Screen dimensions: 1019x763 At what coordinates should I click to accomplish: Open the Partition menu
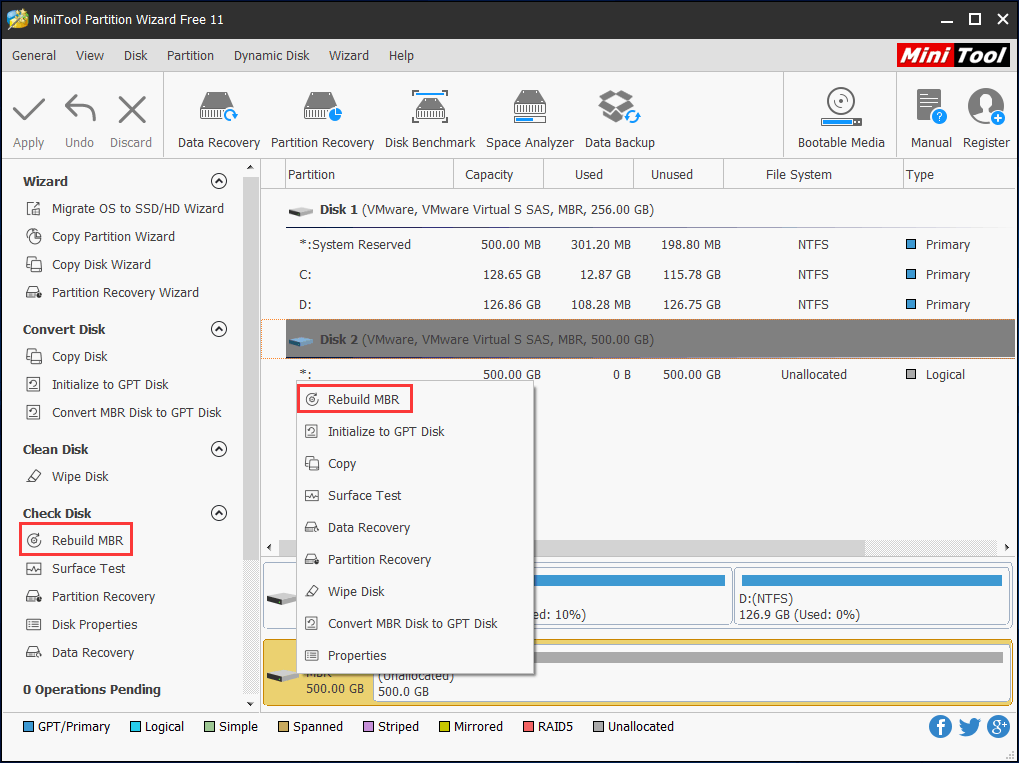190,56
